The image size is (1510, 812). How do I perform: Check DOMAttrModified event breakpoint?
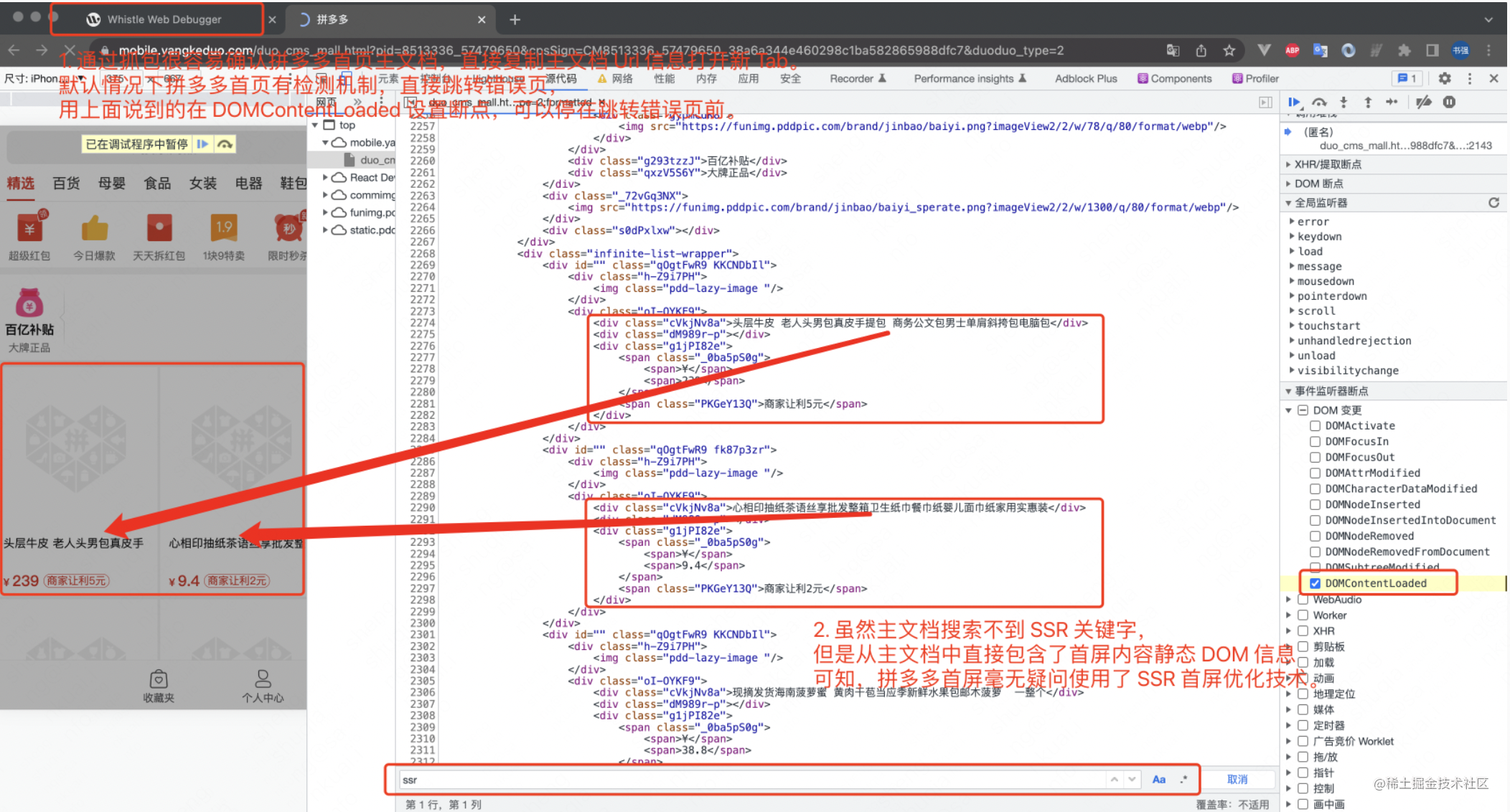(1315, 473)
